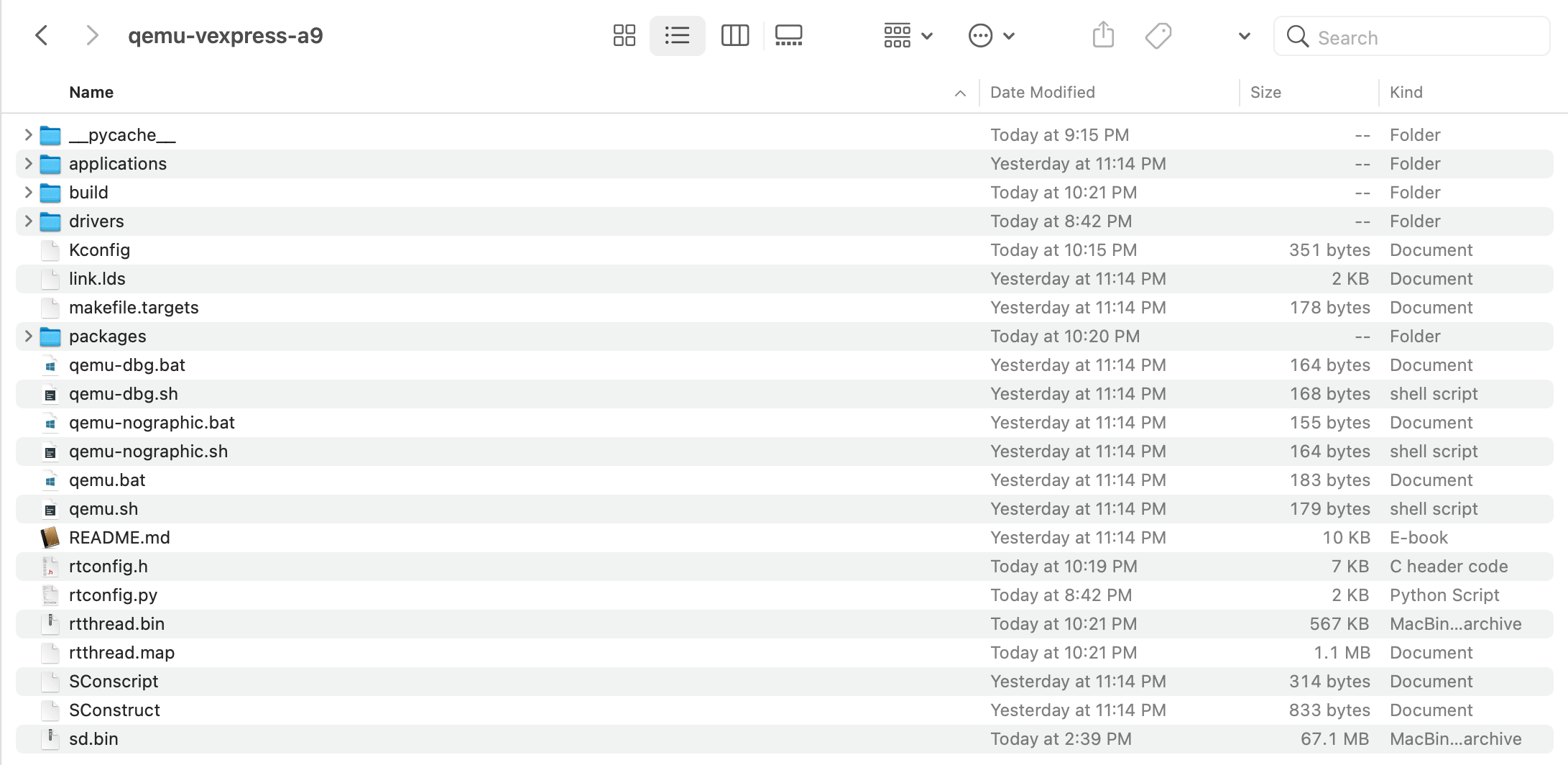Open the toolbar overflow chevron
1568x765 pixels.
[x=1244, y=36]
